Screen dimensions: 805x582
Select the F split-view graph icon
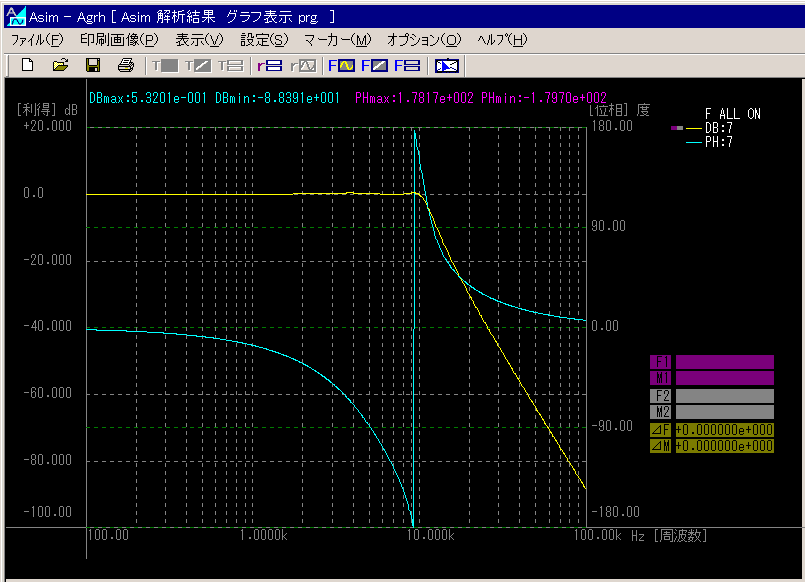click(x=406, y=66)
